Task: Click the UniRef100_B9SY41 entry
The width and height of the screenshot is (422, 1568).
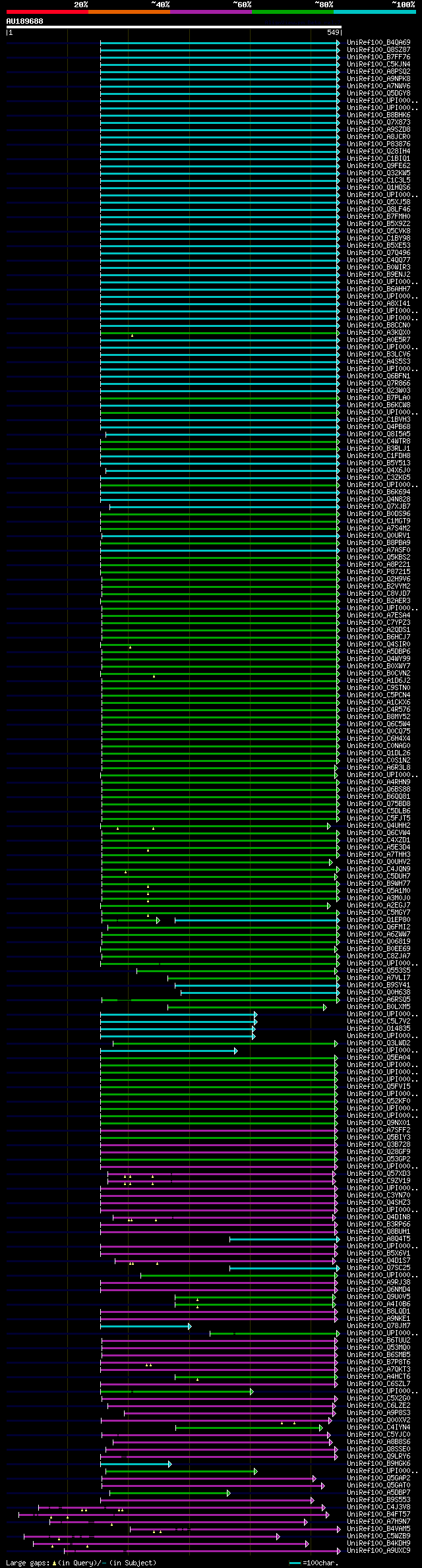Action: [x=378, y=985]
